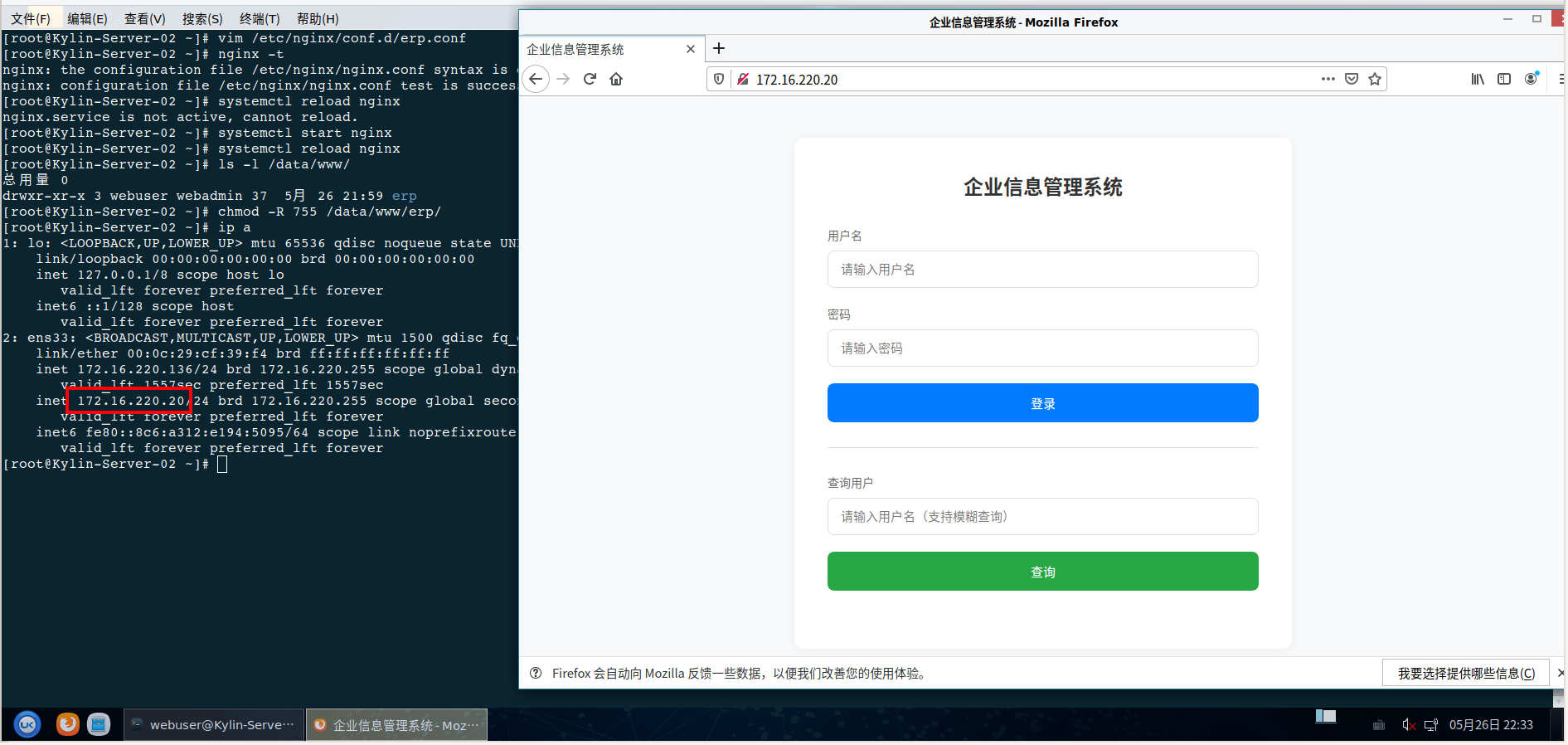This screenshot has height=745, width=1568.
Task: Toggle Firefox sidebar view
Action: click(1504, 79)
